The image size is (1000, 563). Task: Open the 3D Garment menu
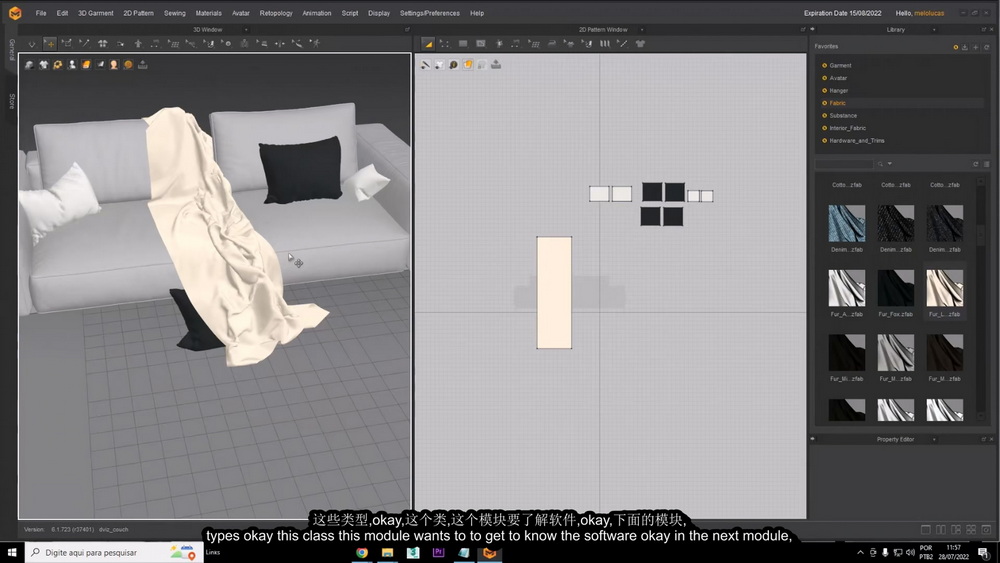click(x=96, y=13)
